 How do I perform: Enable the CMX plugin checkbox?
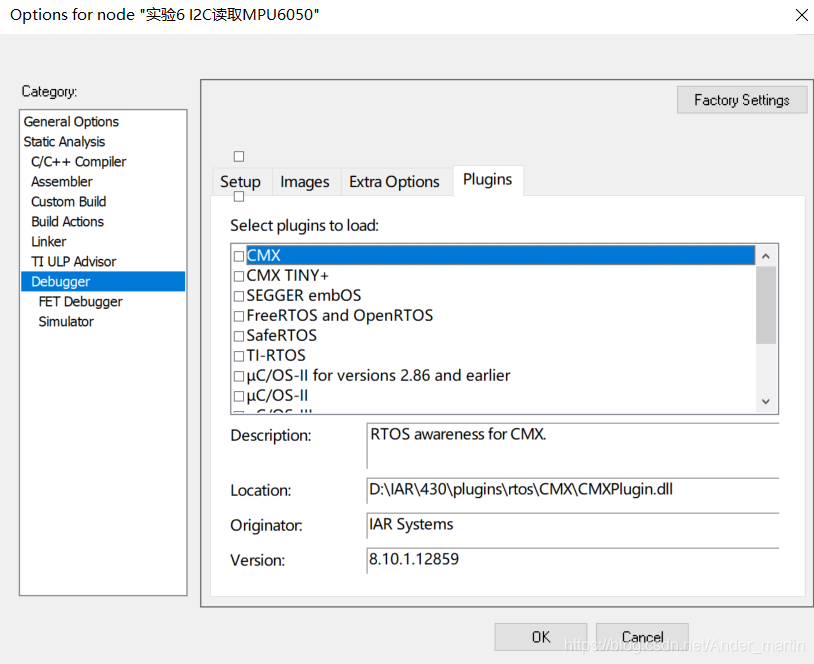pyautogui.click(x=238, y=255)
